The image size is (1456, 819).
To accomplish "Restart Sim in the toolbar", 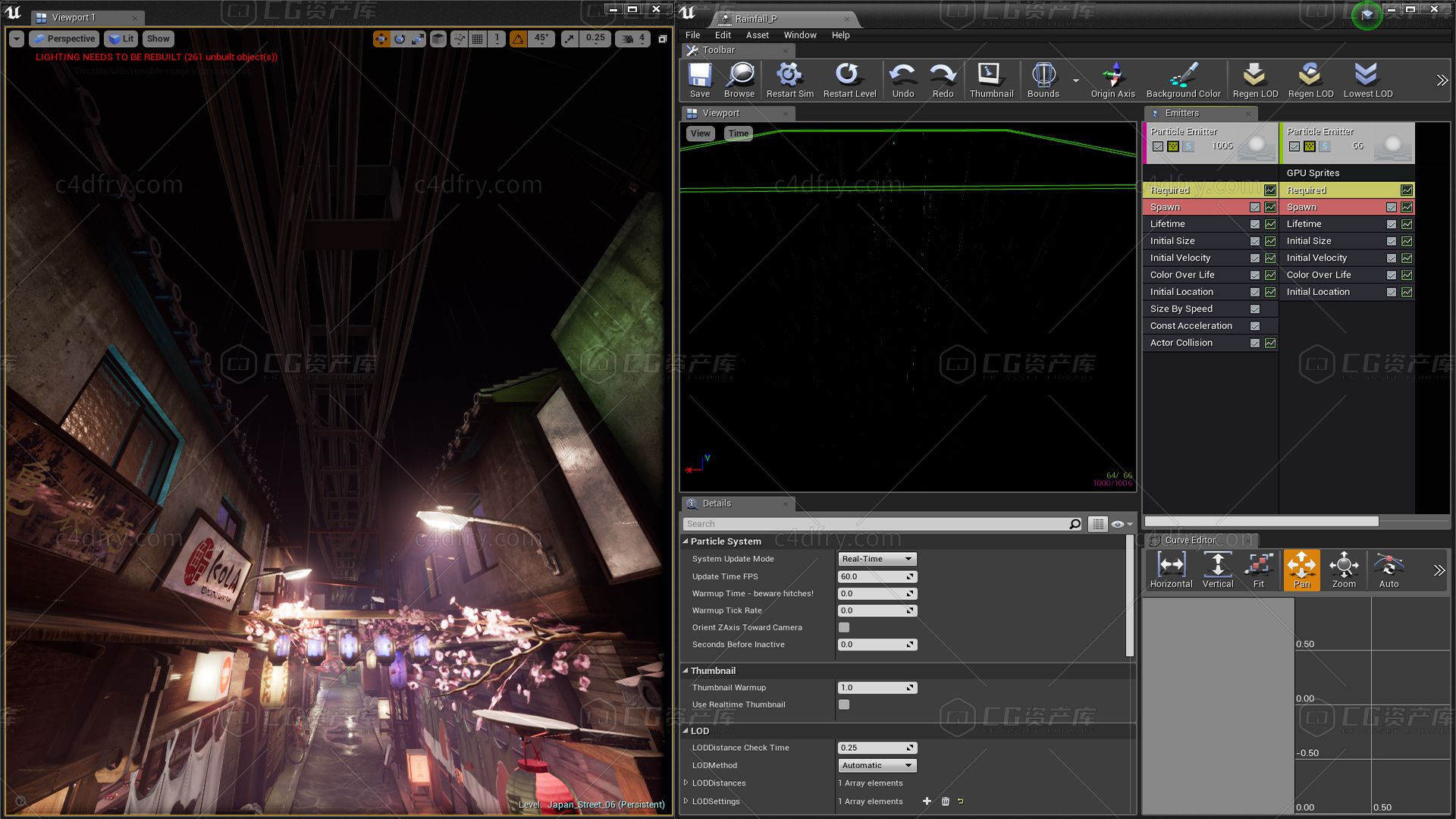I will pos(789,80).
